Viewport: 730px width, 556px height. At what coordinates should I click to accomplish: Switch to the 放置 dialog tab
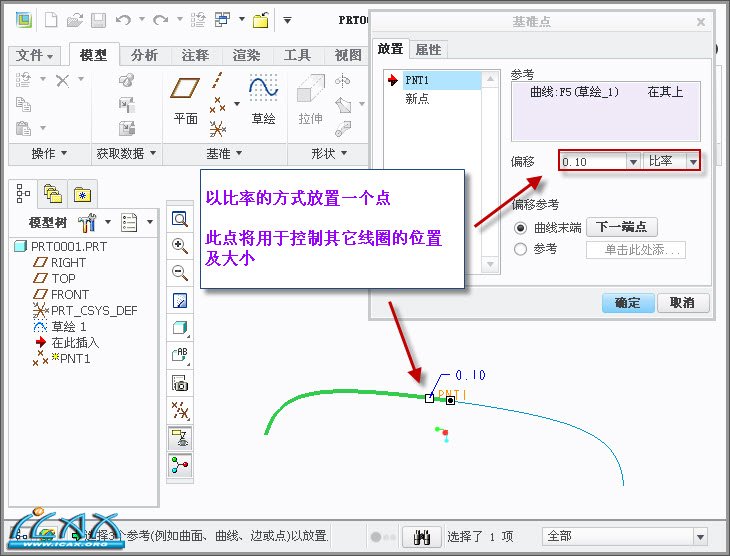pos(390,49)
